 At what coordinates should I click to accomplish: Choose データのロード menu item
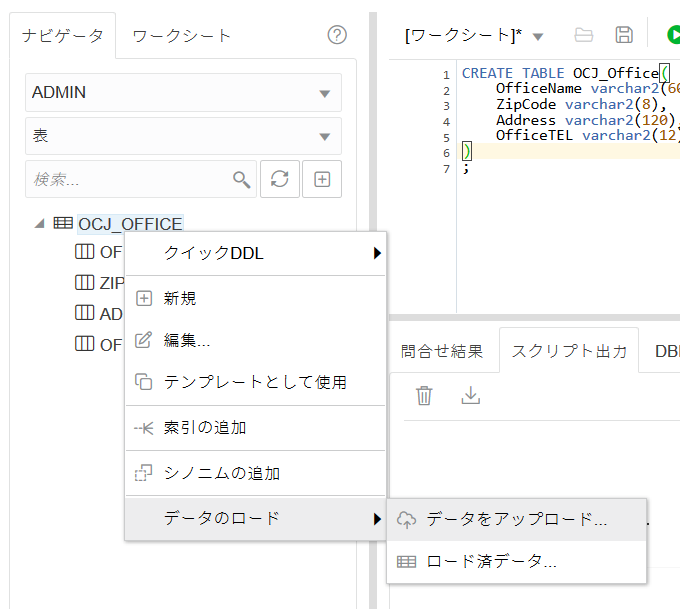click(x=255, y=519)
